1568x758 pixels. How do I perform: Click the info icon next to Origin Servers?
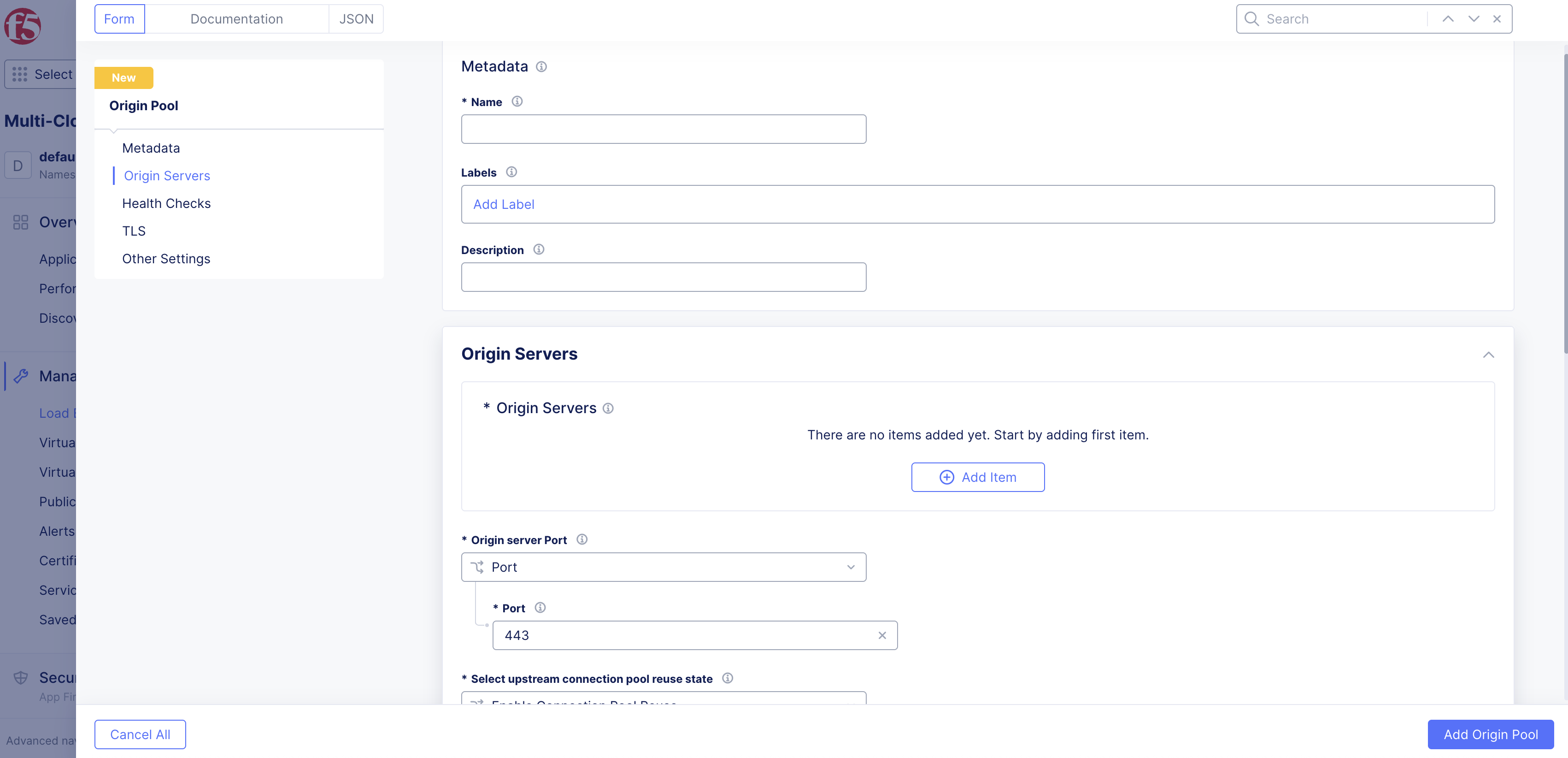click(608, 408)
